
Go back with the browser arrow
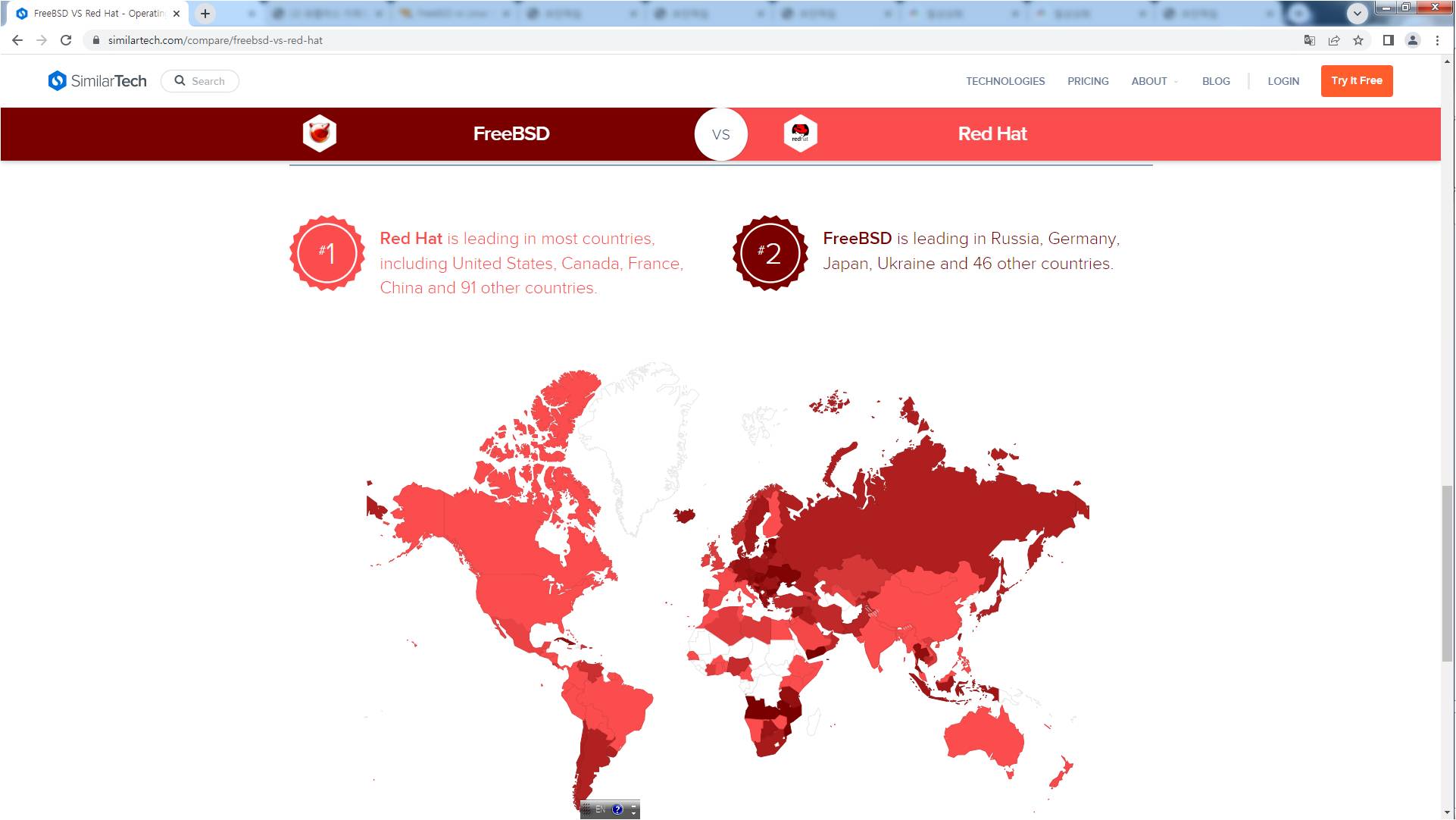pos(17,40)
